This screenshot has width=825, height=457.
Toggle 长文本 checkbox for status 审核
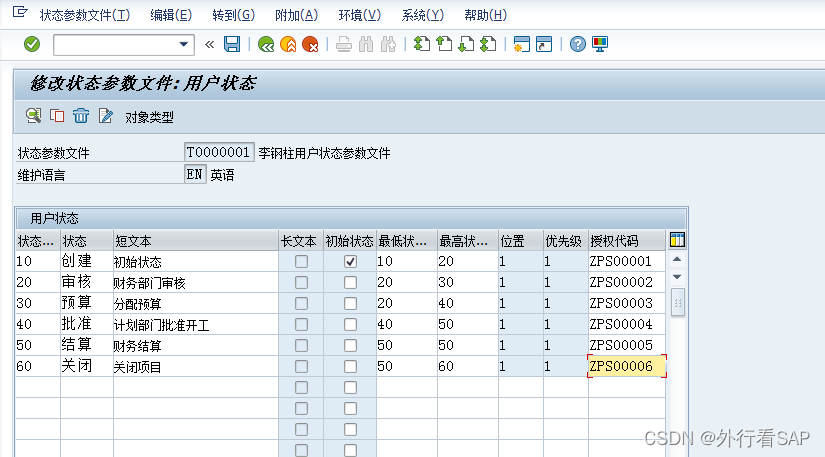coord(301,282)
